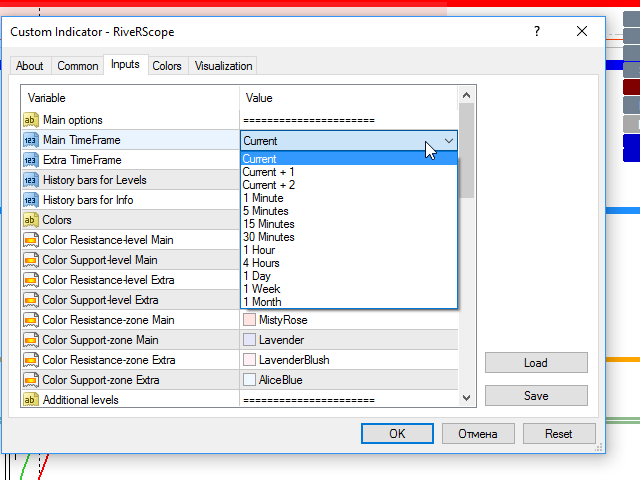
Task: Select 1 Day timeframe option
Action: (x=349, y=276)
